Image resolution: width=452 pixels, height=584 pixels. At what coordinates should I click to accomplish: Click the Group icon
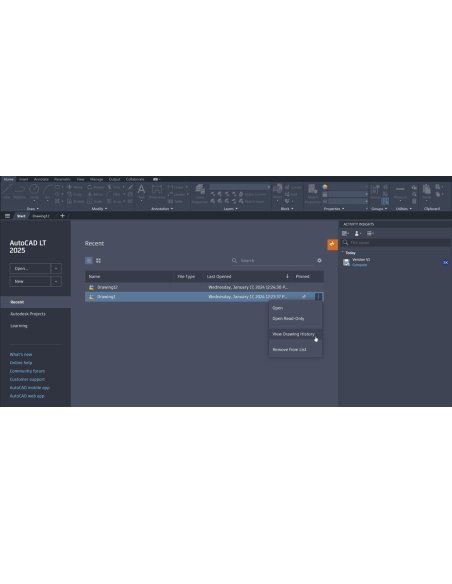375,191
